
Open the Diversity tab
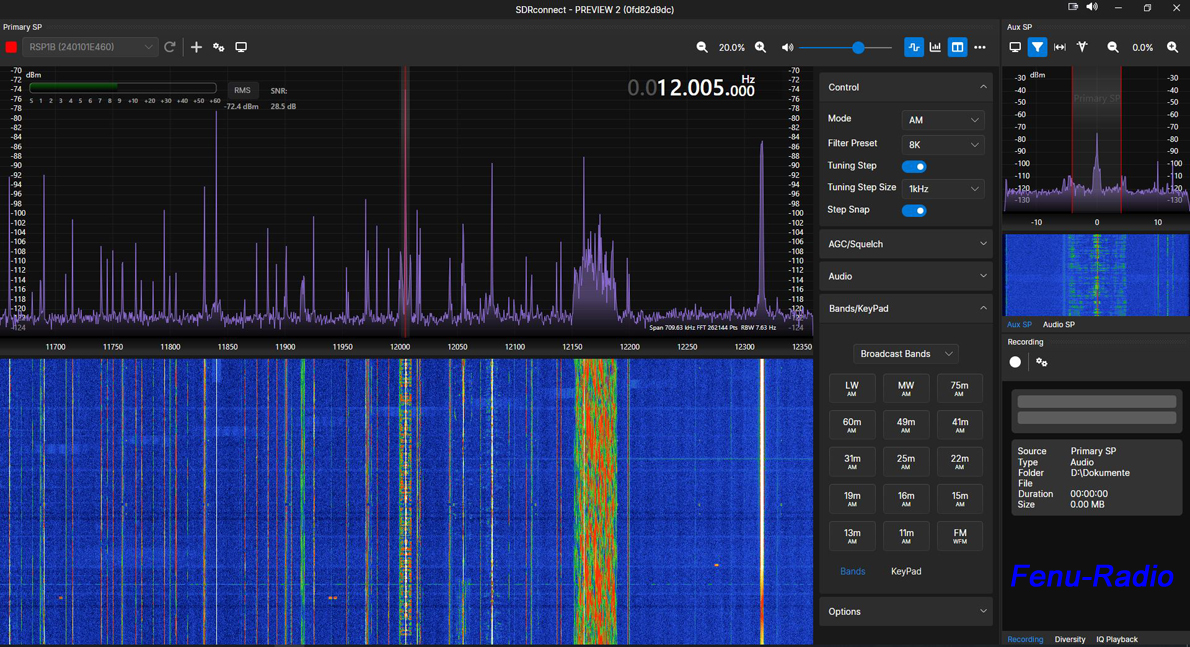tap(1070, 639)
